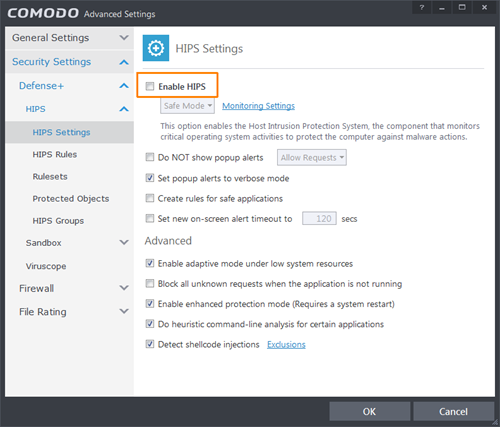Expand File Rating chevron
The image size is (500, 427).
[x=124, y=311]
